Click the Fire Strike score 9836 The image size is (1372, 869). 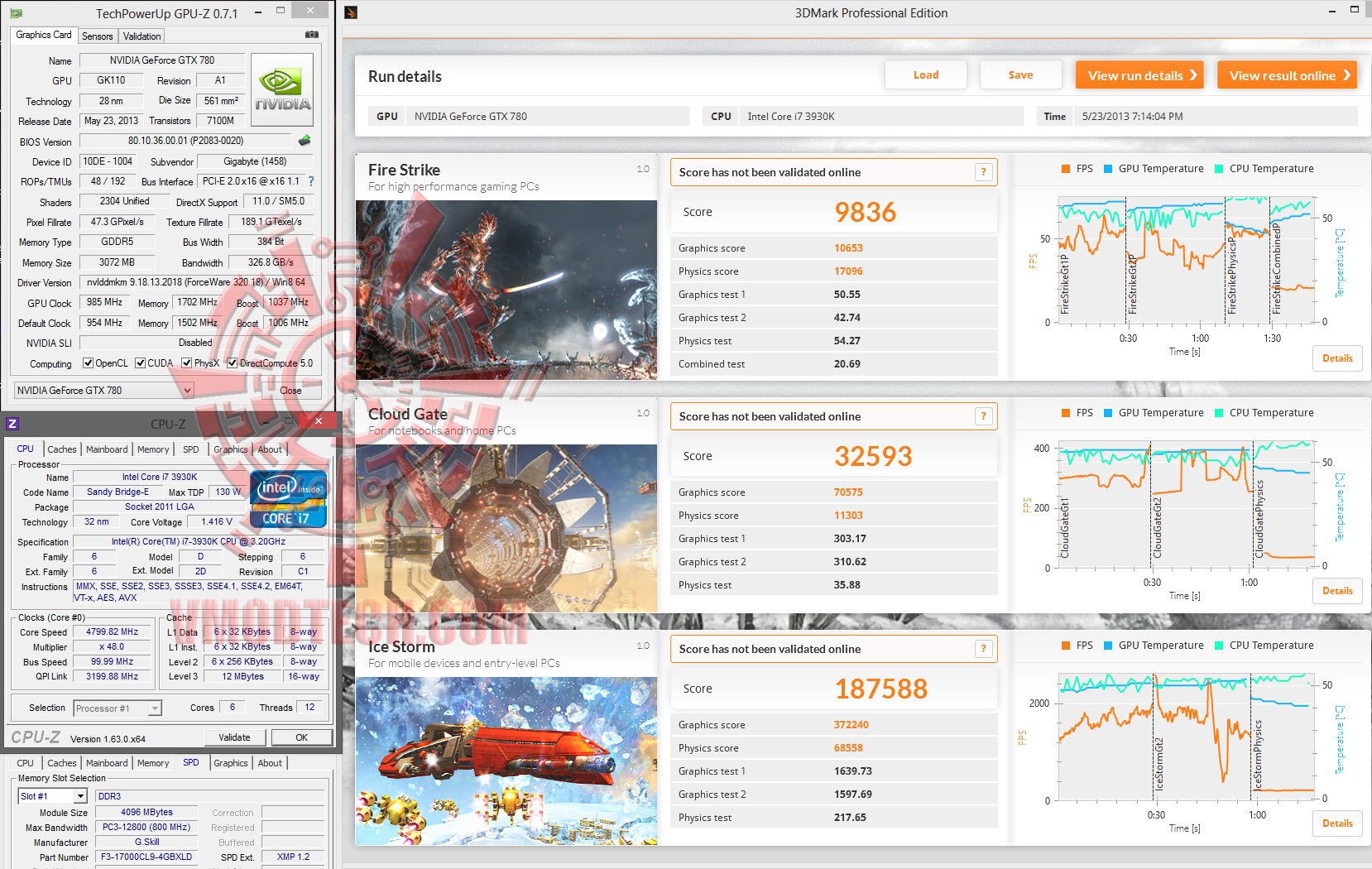point(866,212)
